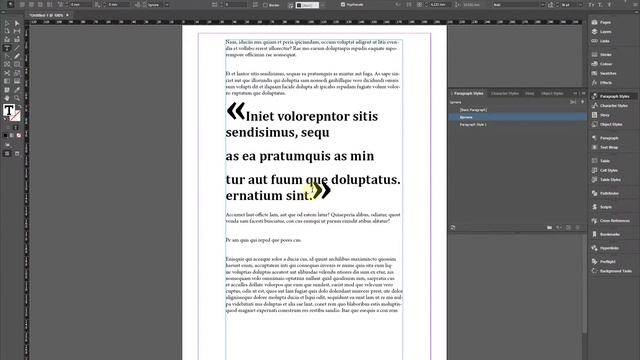640x360 pixels.
Task: Toggle the Border checkbox in control bar
Action: pyautogui.click(x=265, y=5)
